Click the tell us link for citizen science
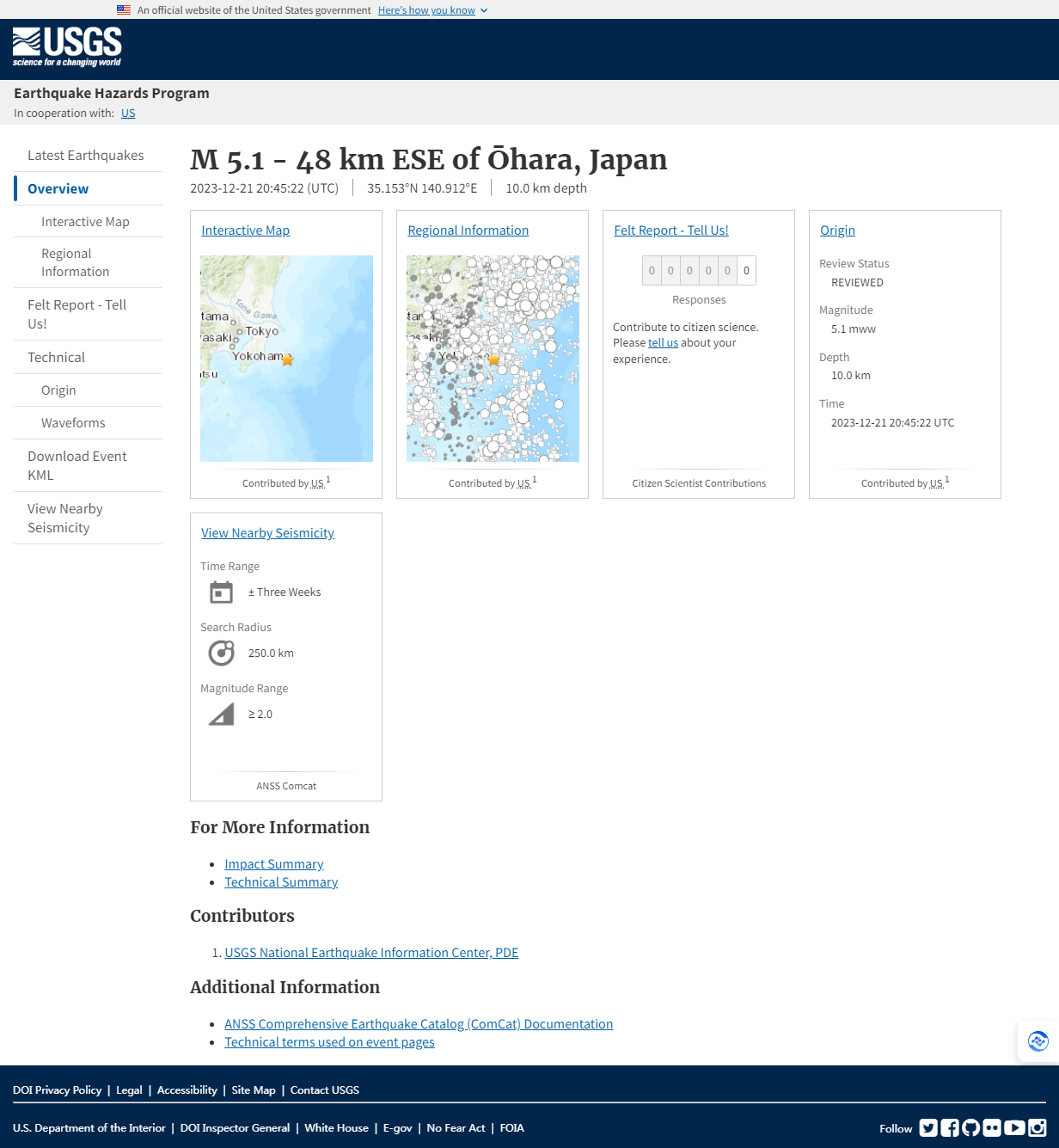Viewport: 1059px width, 1148px height. pyautogui.click(x=662, y=342)
